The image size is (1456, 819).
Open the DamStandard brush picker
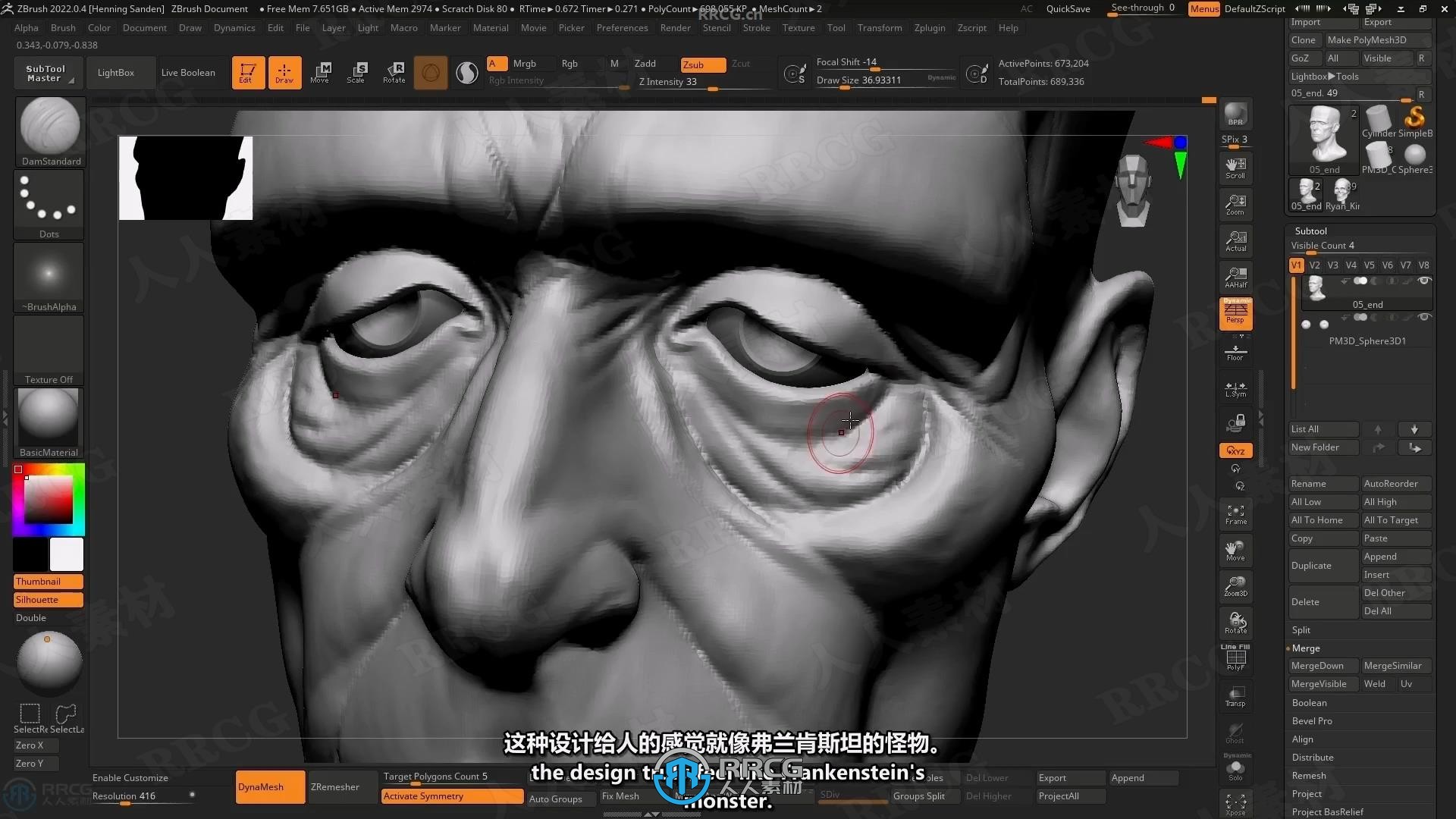(49, 131)
